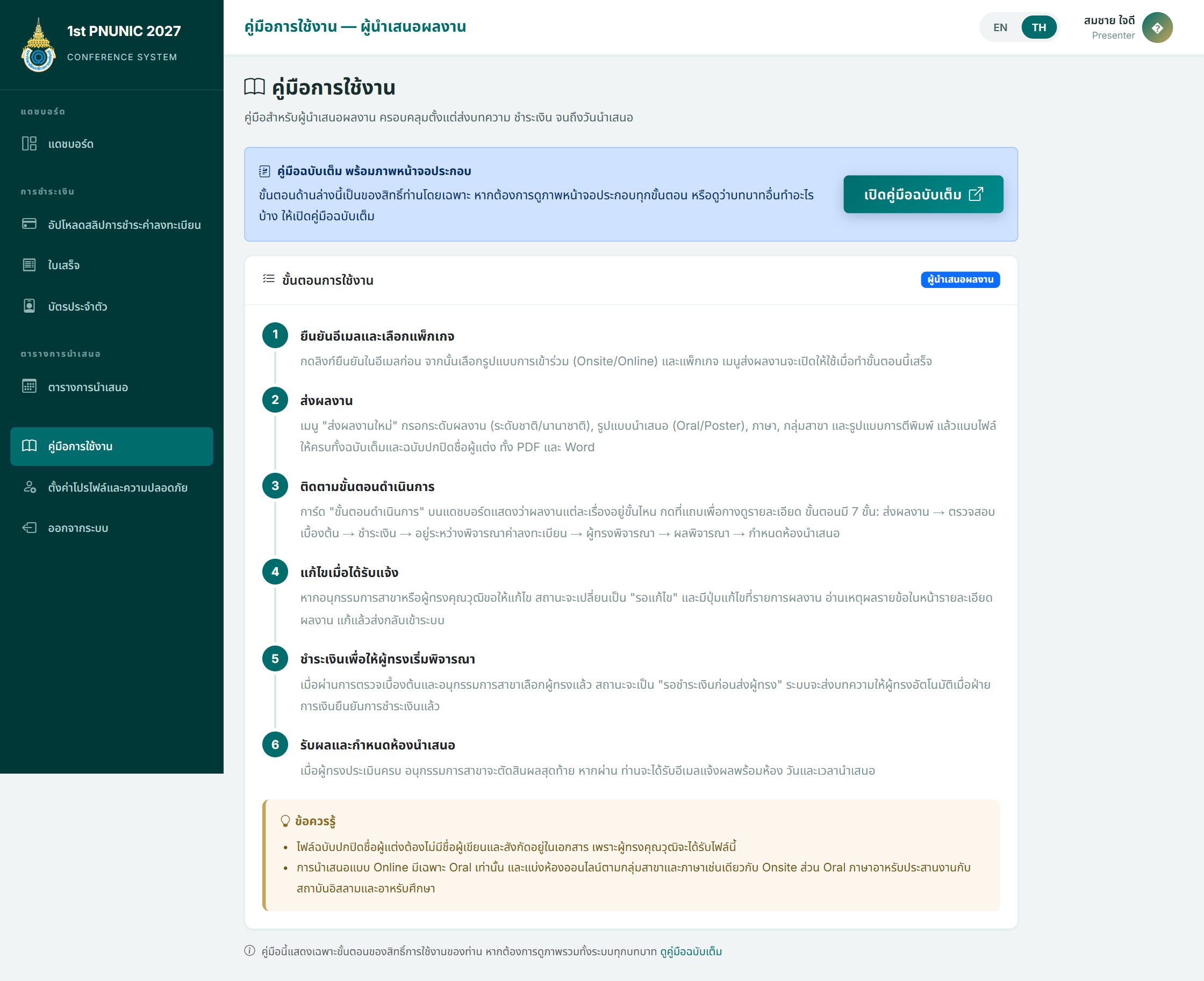Image resolution: width=1204 pixels, height=981 pixels.
Task: Open ตั้งค่าโปรไฟล์และความปลอดภัย
Action: click(x=112, y=488)
